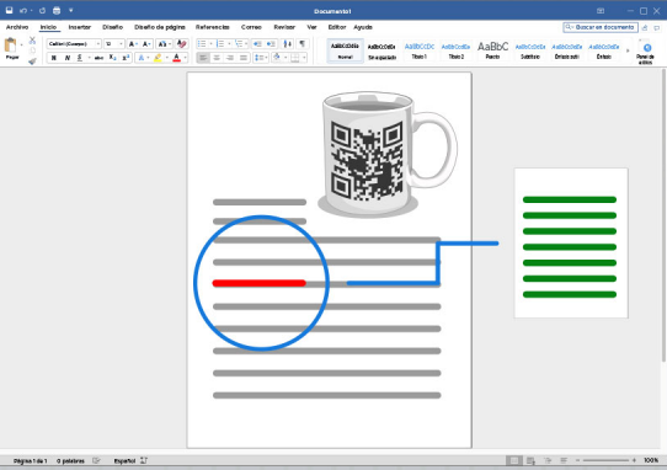This screenshot has width=667, height=470.
Task: Click the clear formatting eraser icon
Action: [x=181, y=44]
